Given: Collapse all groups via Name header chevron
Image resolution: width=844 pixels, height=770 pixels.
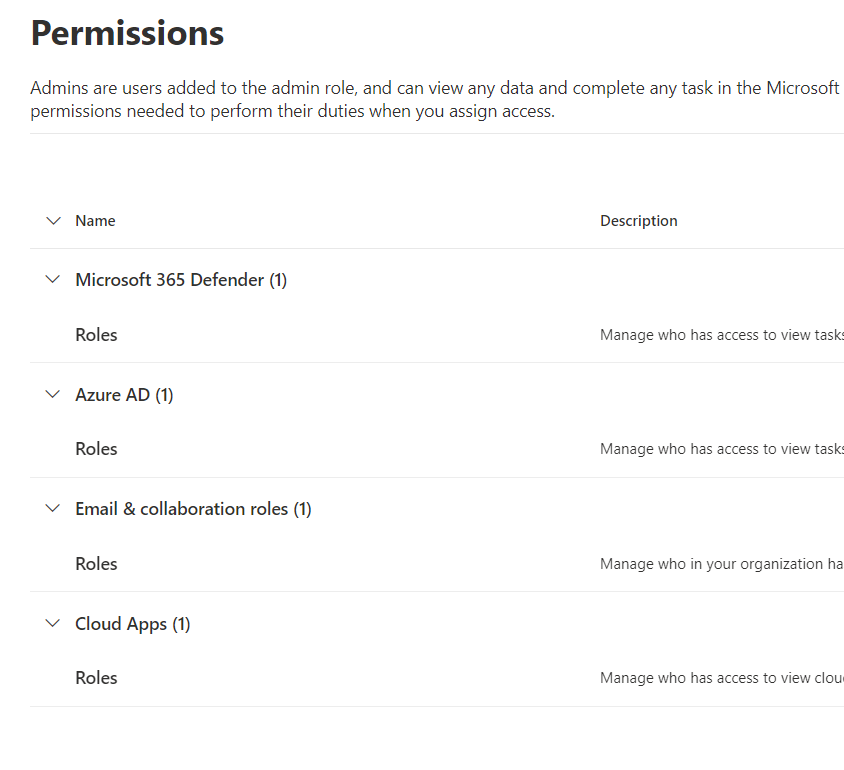Looking at the screenshot, I should [53, 221].
